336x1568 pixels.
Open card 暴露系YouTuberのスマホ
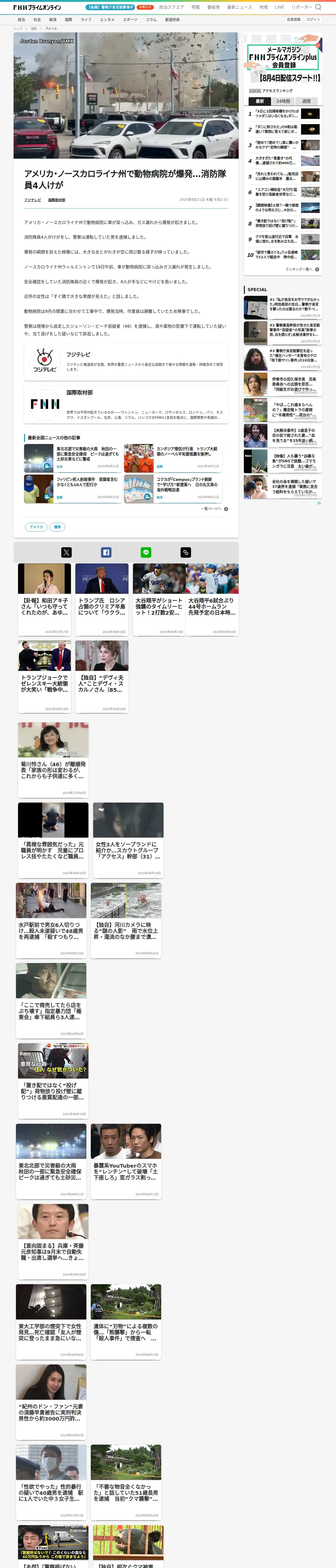point(126,1161)
